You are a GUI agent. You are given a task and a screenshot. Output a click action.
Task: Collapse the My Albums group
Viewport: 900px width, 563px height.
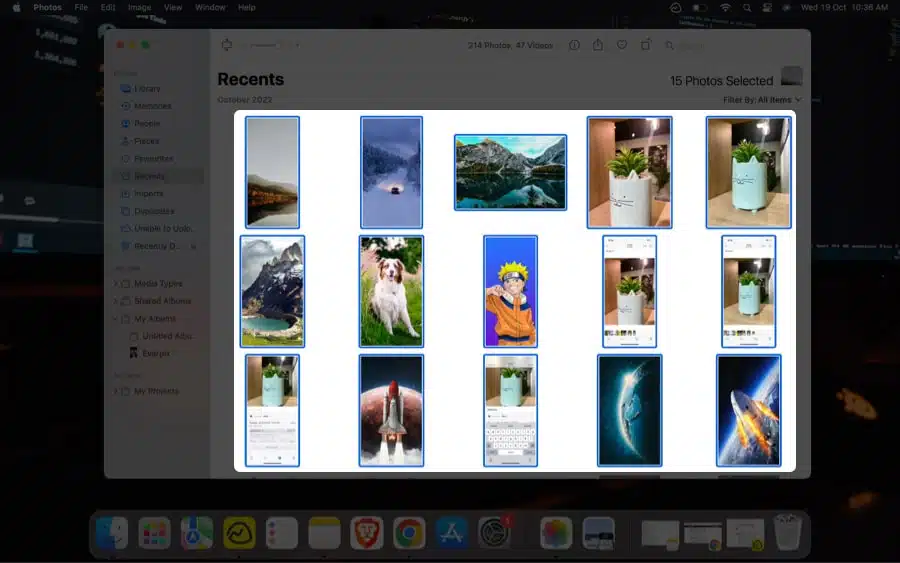tap(116, 319)
